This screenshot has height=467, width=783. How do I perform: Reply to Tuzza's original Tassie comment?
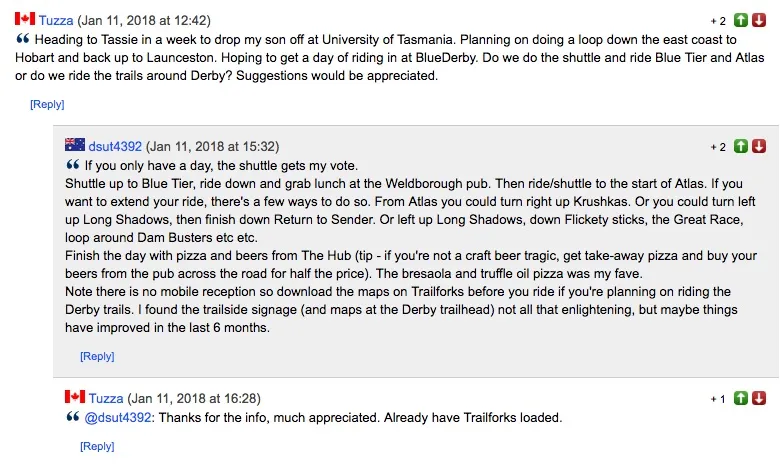pos(47,104)
